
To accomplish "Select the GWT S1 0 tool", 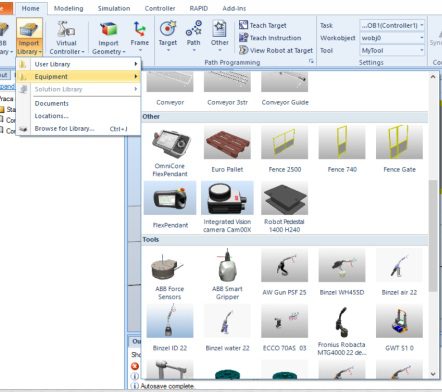I will click(399, 329).
